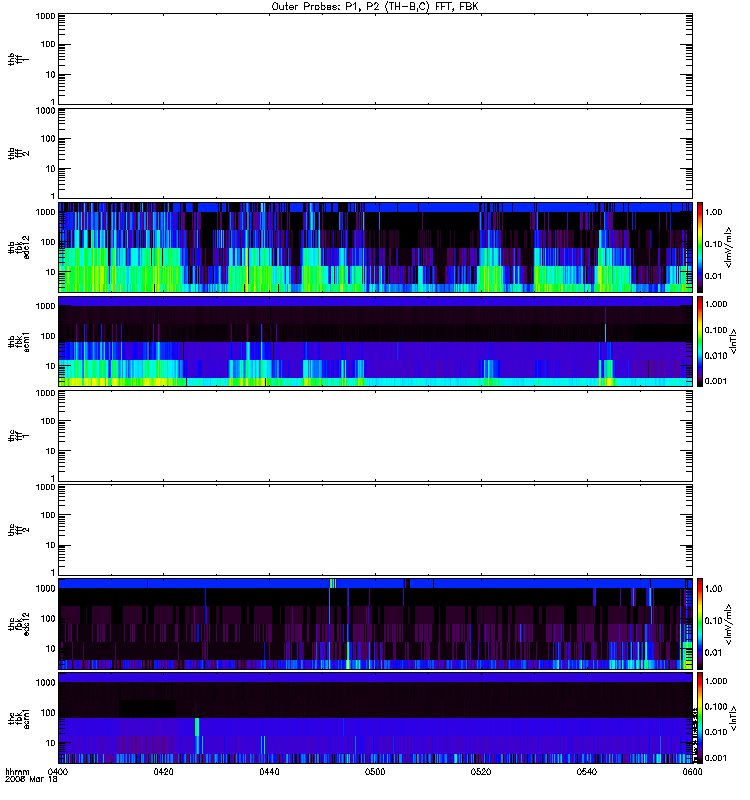Click the 0.010 value on thc scm1 color bar

coord(716,732)
